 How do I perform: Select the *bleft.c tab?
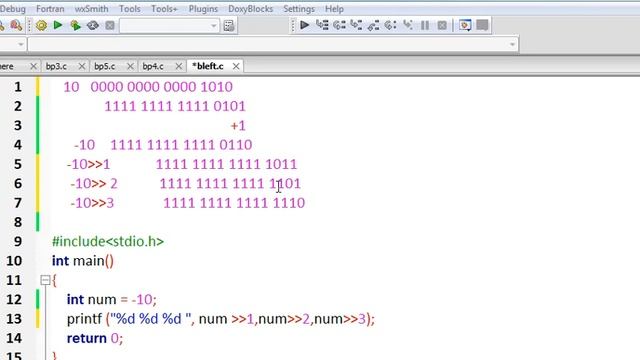tap(208, 66)
